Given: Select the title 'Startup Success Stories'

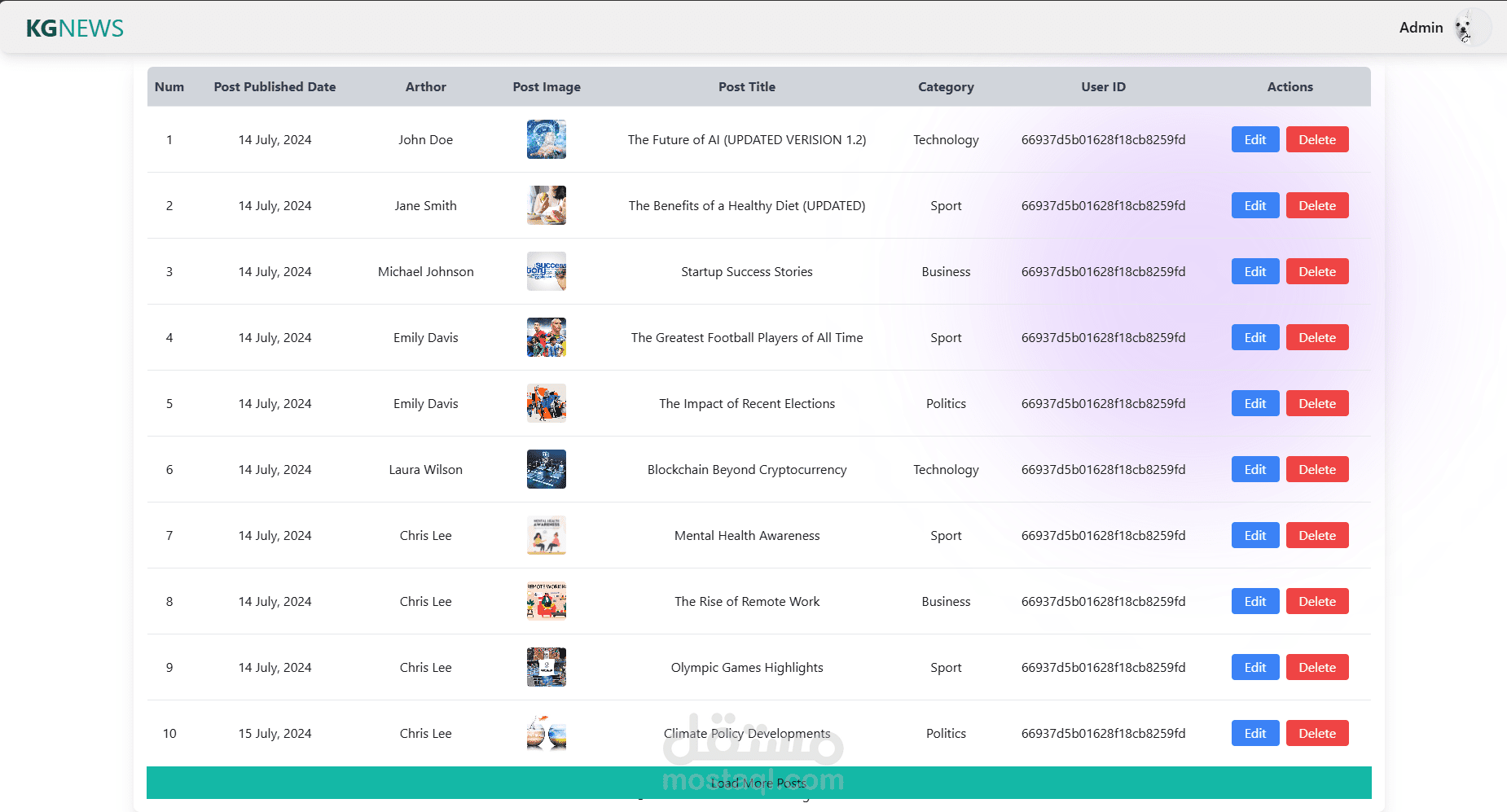Looking at the screenshot, I should (747, 272).
